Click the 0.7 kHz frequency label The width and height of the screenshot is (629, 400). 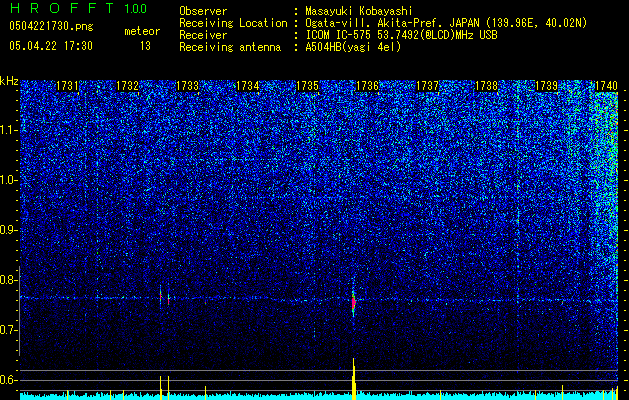9,330
